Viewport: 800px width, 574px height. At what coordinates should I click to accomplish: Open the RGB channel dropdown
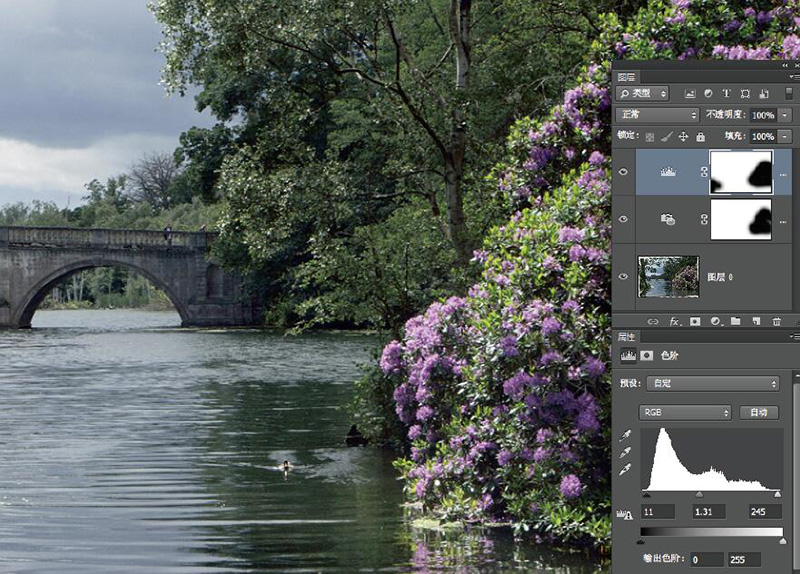[685, 412]
